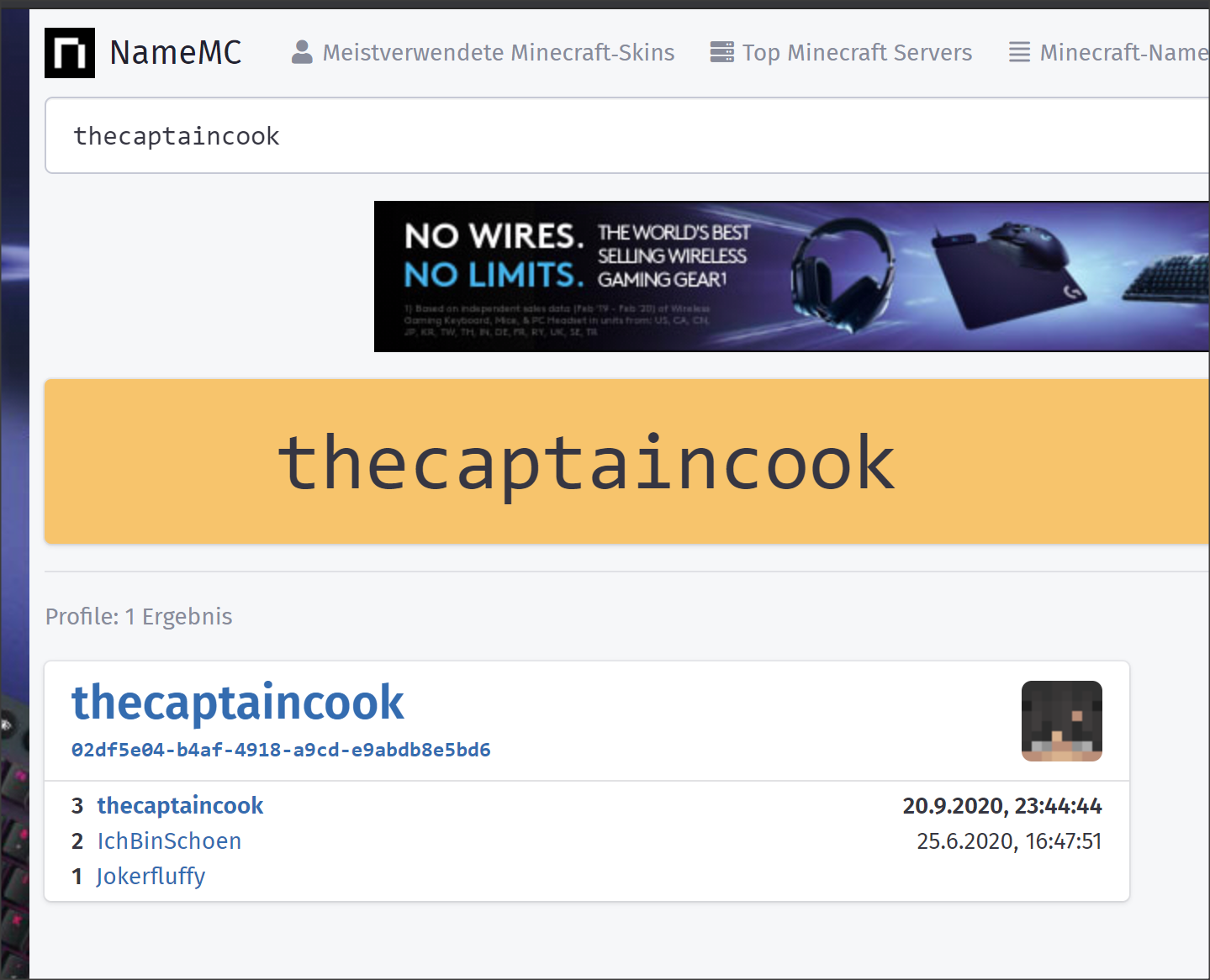Click the NameMC brand name text
1210x980 pixels.
(x=176, y=53)
